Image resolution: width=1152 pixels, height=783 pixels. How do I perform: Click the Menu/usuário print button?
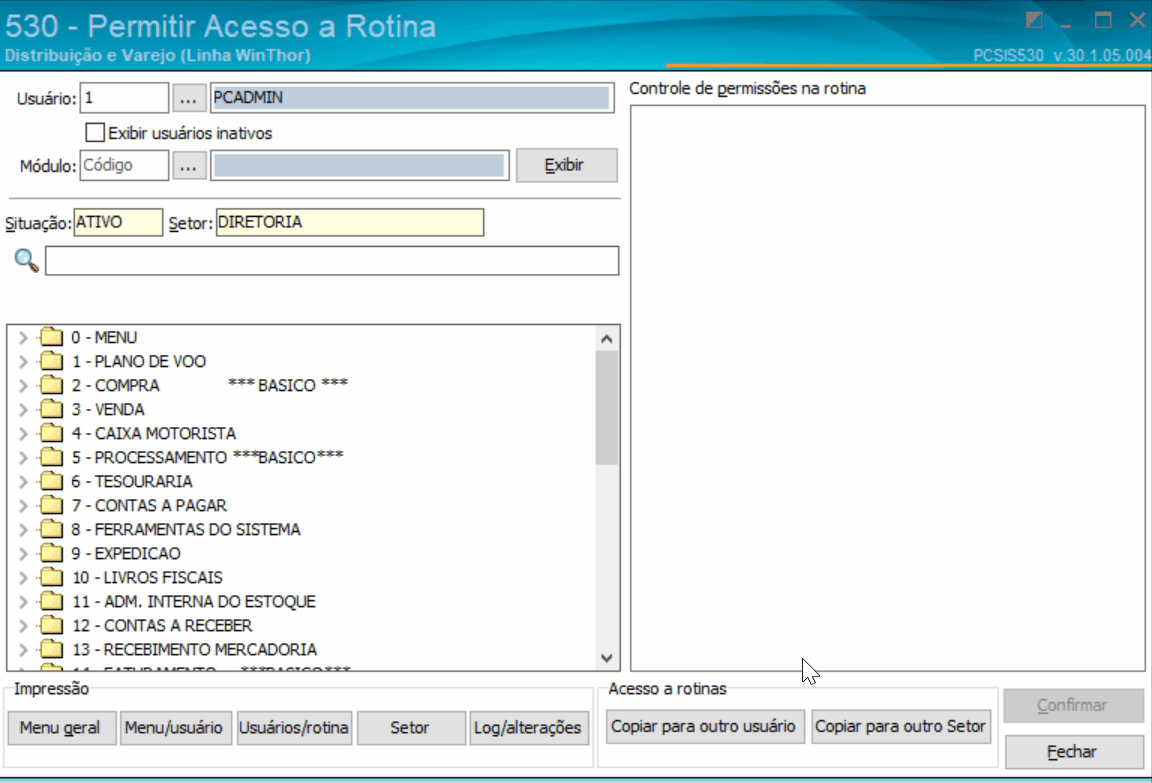176,728
